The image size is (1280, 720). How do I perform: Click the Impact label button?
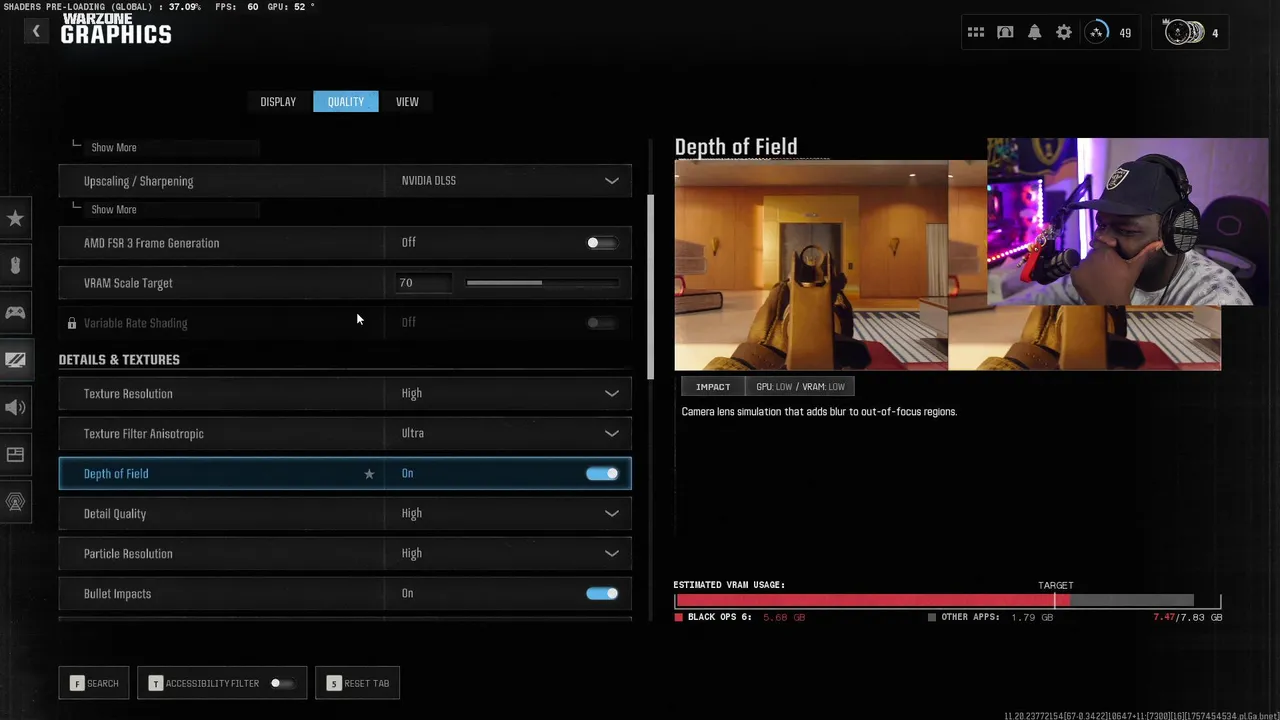(713, 387)
